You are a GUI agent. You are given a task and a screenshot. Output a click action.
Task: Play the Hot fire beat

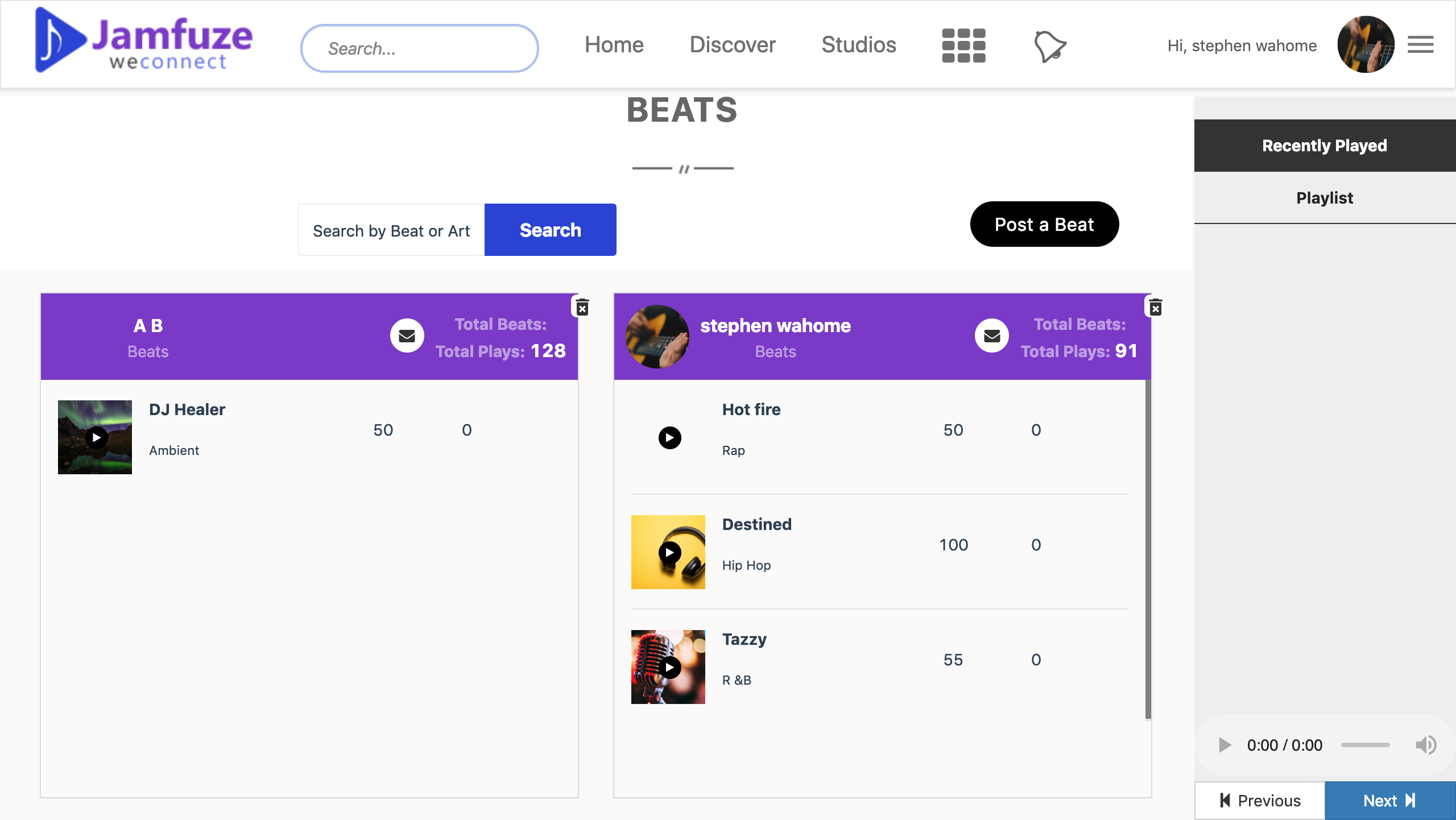click(669, 438)
